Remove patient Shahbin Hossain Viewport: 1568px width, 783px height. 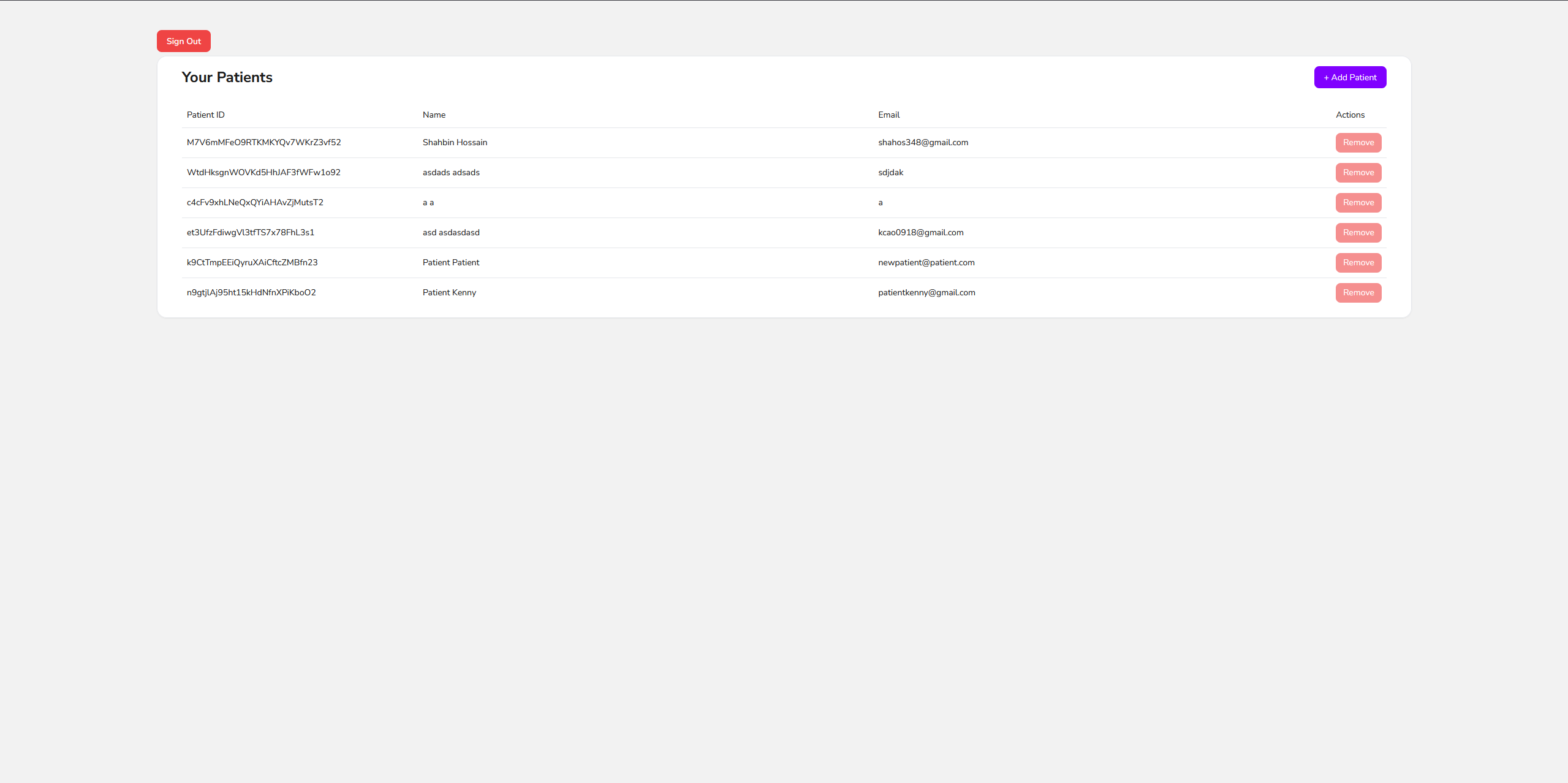click(1358, 143)
